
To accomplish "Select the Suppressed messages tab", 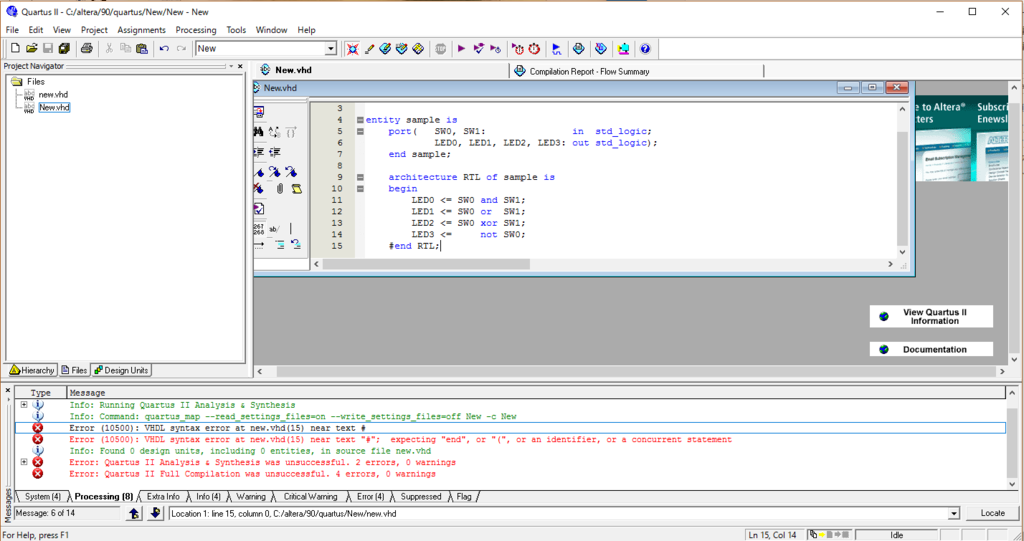I will 421,497.
